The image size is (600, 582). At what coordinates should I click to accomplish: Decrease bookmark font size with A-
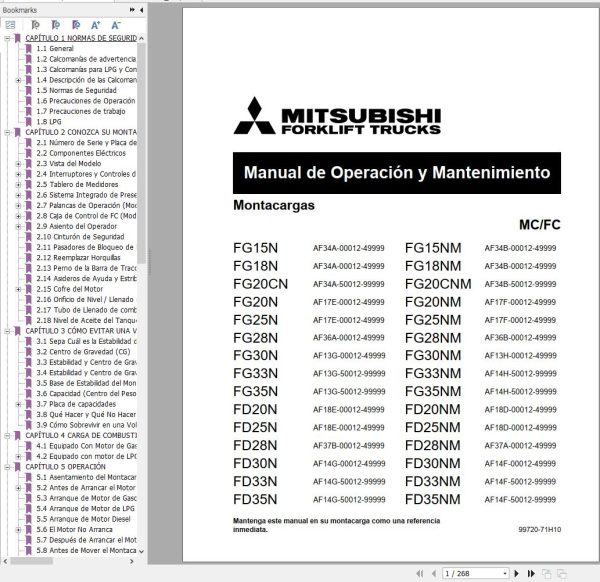116,25
